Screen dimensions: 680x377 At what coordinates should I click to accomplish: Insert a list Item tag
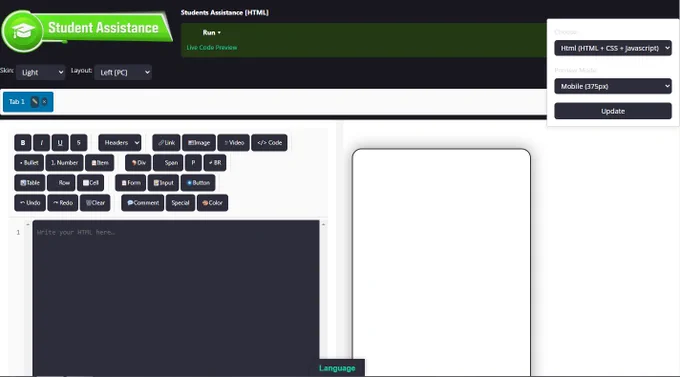pos(100,163)
